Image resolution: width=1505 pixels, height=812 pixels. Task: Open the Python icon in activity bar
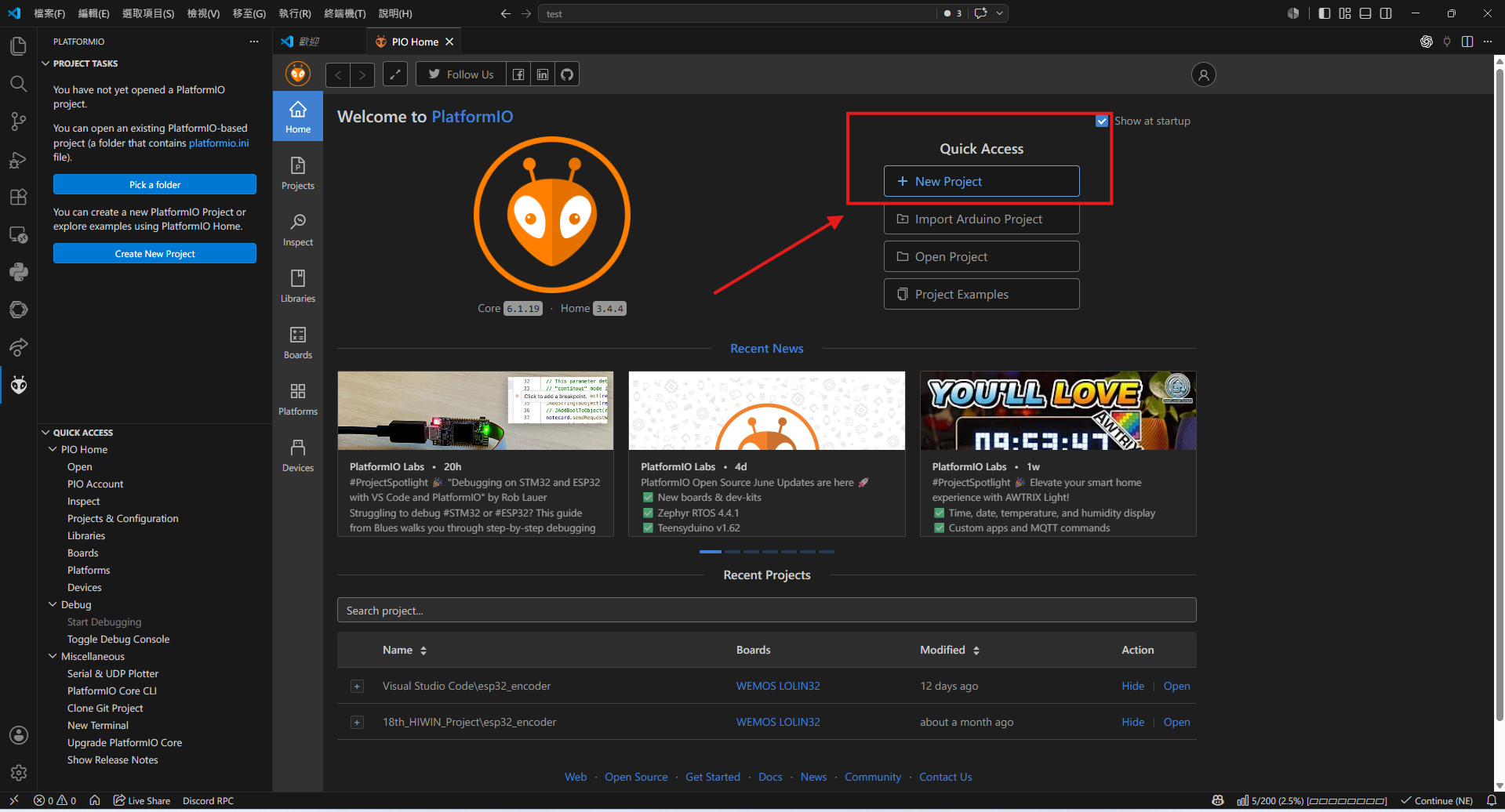click(x=19, y=272)
